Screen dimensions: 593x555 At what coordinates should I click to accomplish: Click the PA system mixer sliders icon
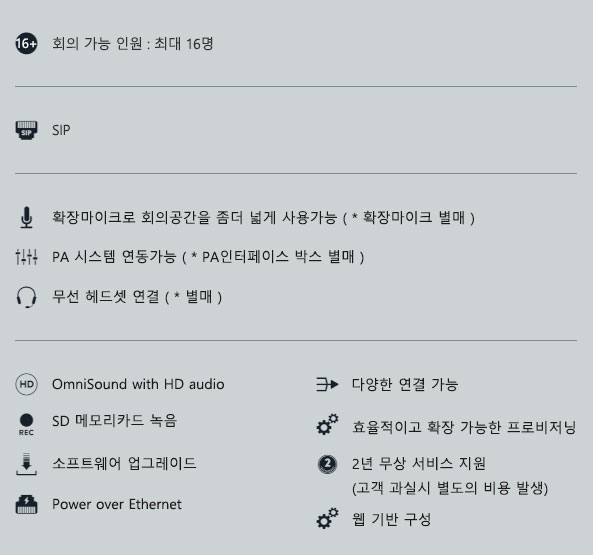[26, 257]
